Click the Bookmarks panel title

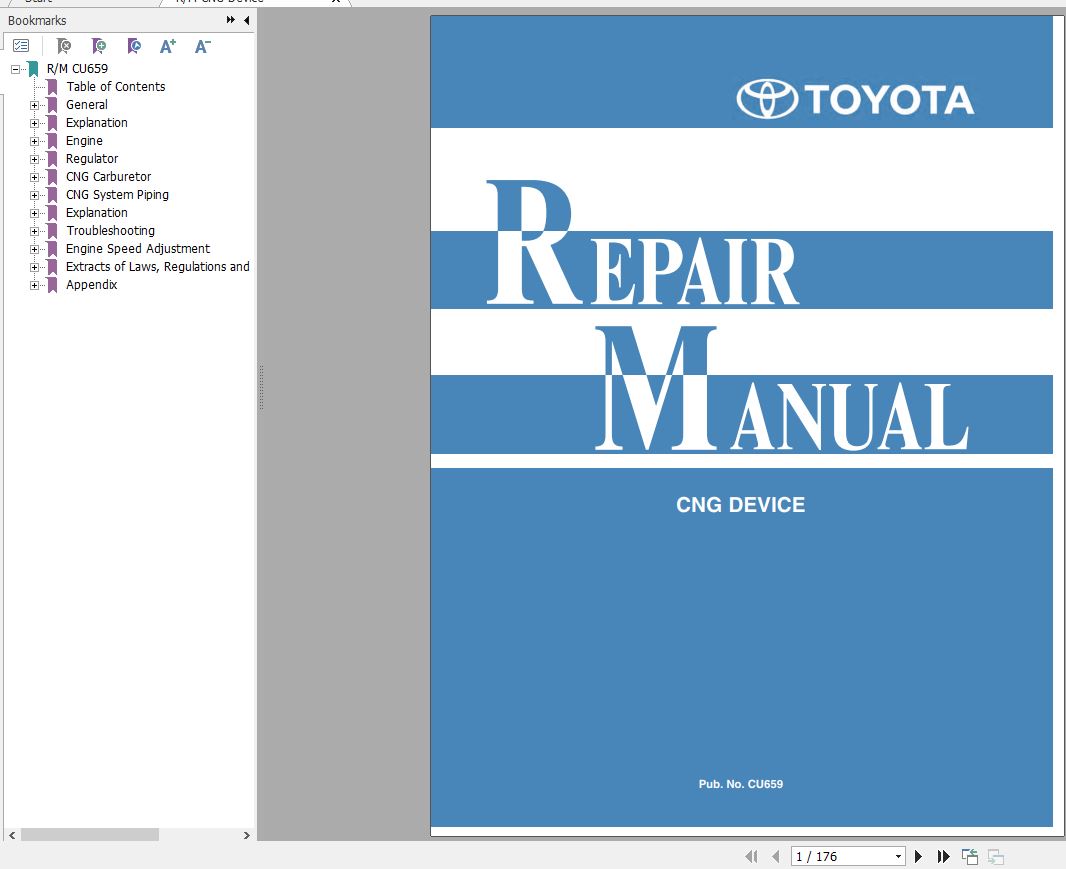[x=37, y=20]
